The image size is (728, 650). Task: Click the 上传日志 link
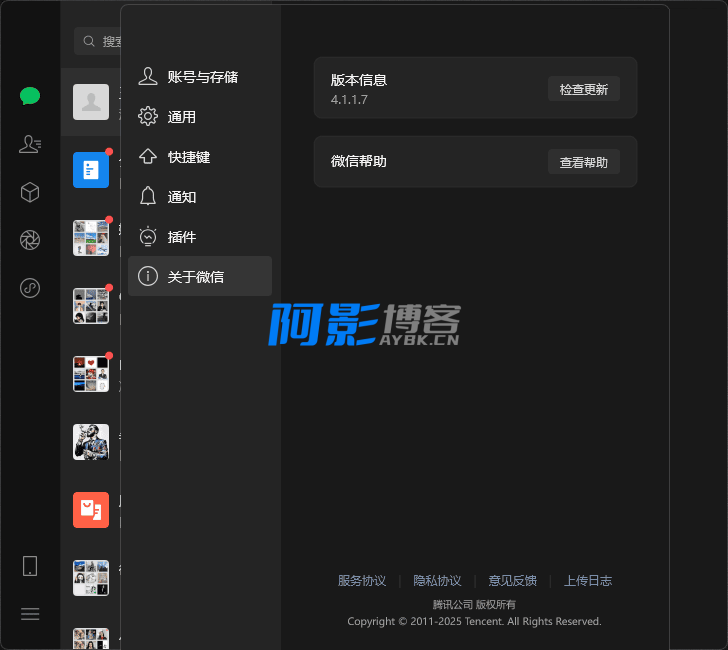[587, 581]
